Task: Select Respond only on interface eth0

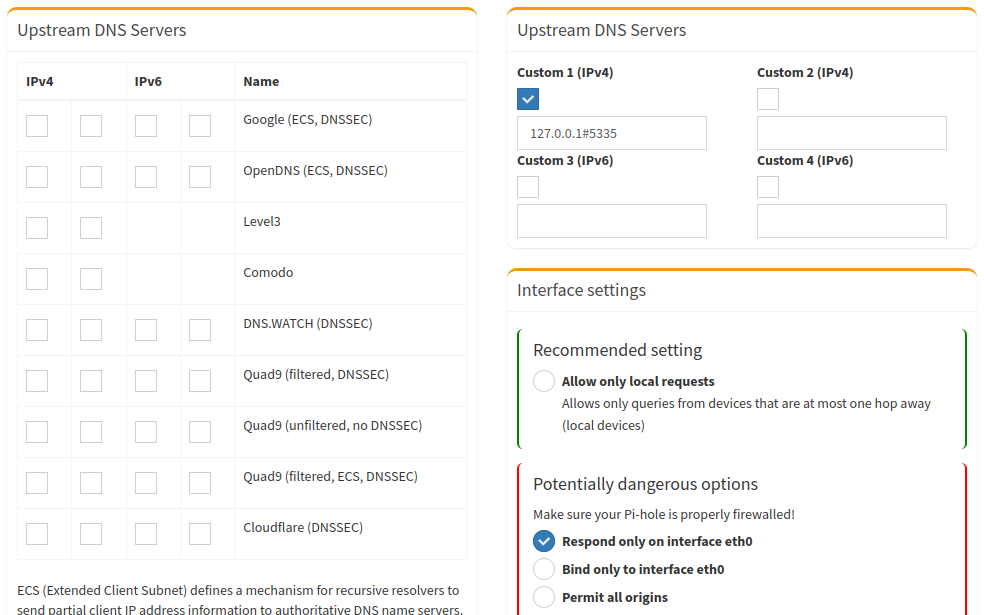Action: pos(544,541)
